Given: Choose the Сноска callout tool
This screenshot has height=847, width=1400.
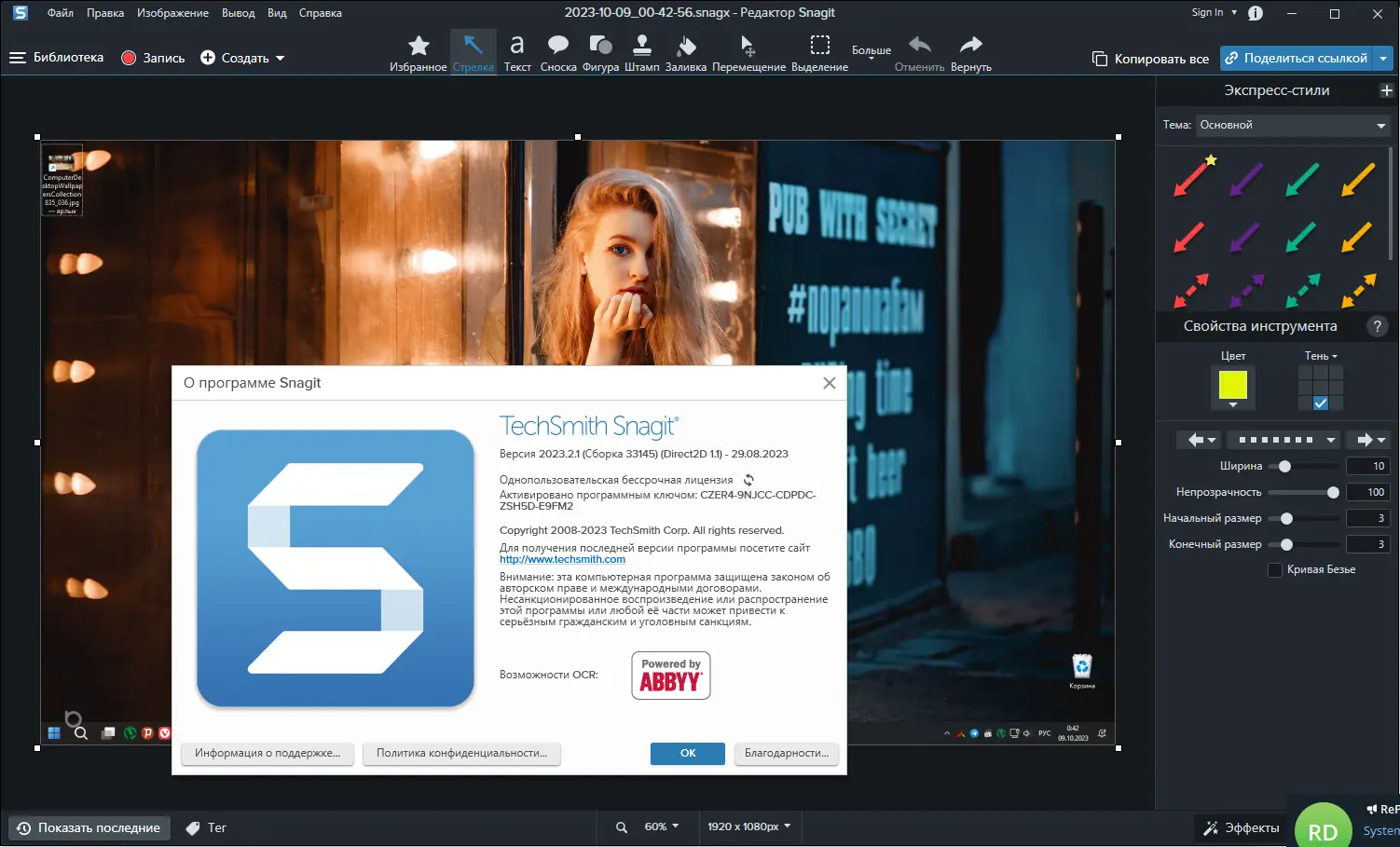Looking at the screenshot, I should click(x=558, y=52).
